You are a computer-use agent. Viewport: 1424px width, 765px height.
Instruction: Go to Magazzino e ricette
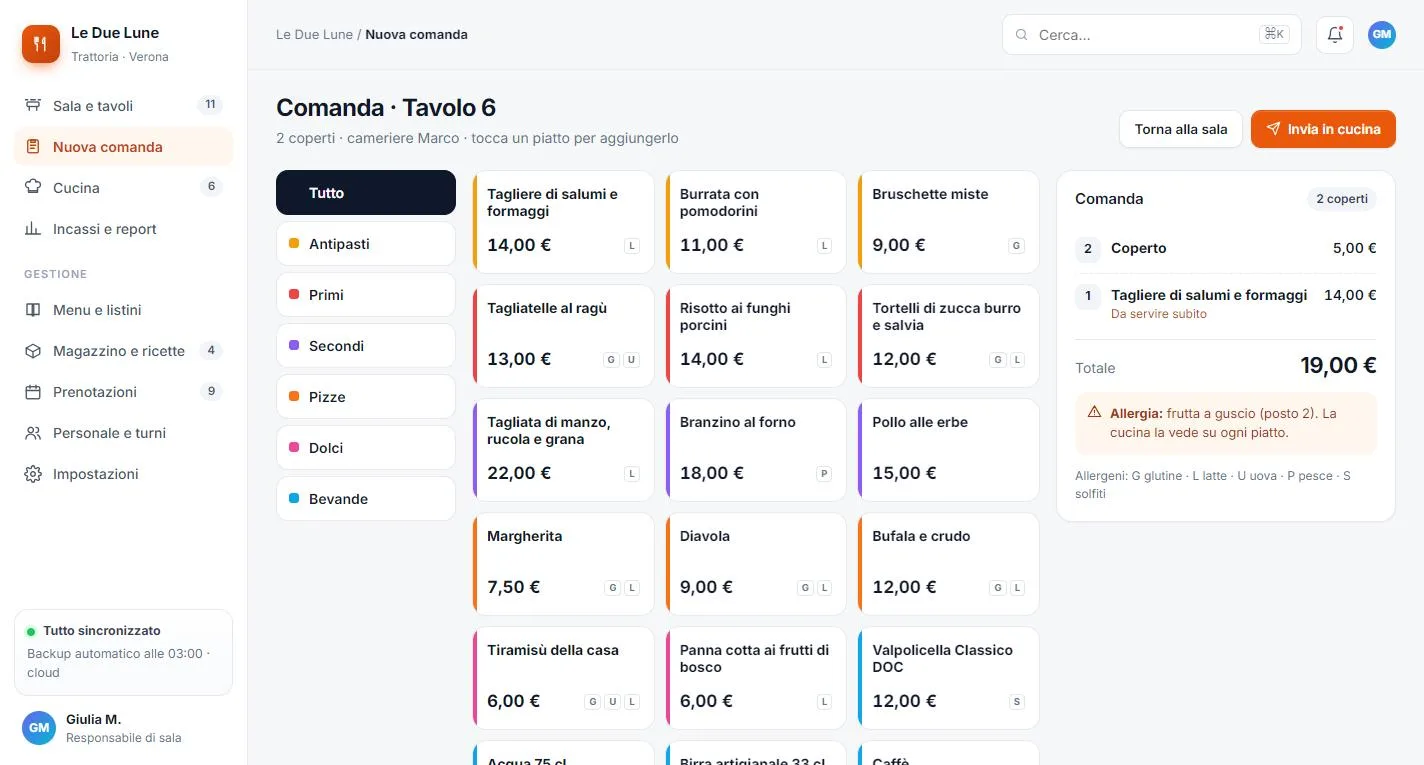[124, 351]
